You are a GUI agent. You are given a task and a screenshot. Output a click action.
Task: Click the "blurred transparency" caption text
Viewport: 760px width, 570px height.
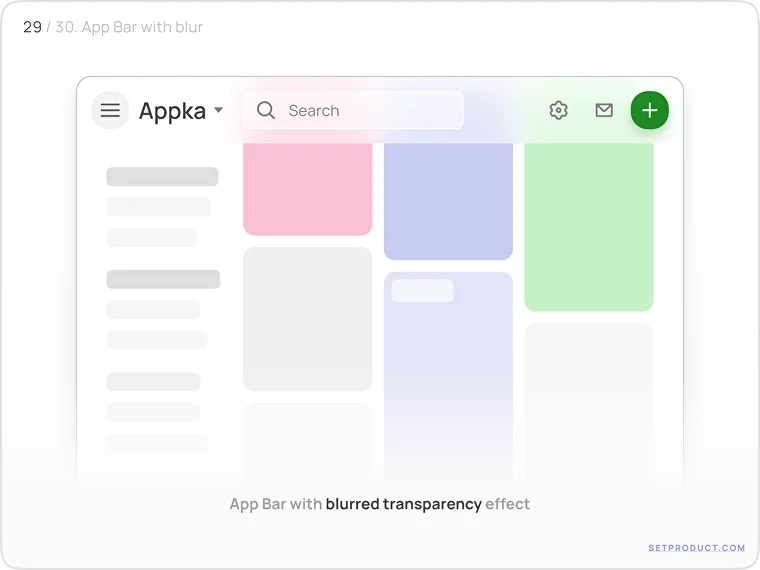403,504
